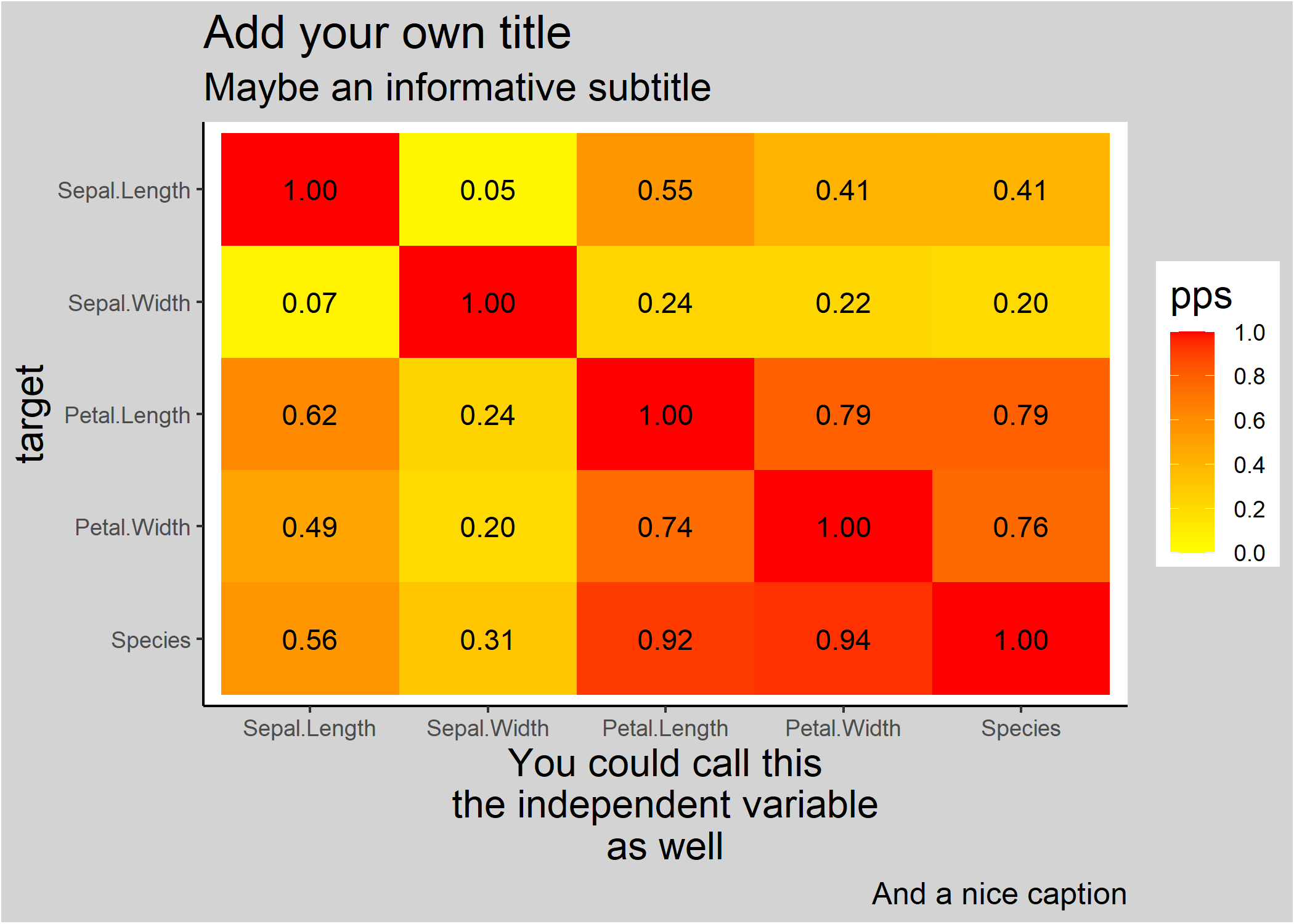Click the 'And a nice caption' text
Viewport: 1294px width, 924px height.
[x=999, y=894]
